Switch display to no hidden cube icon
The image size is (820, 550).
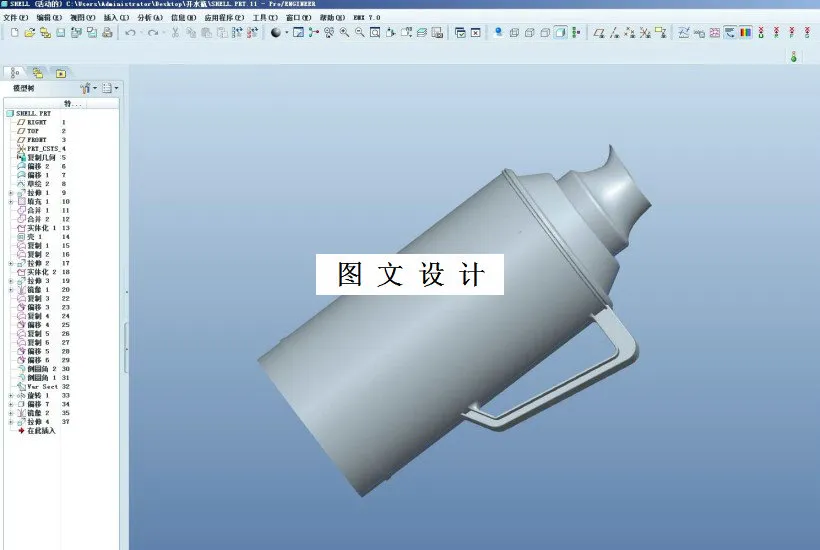[544, 32]
